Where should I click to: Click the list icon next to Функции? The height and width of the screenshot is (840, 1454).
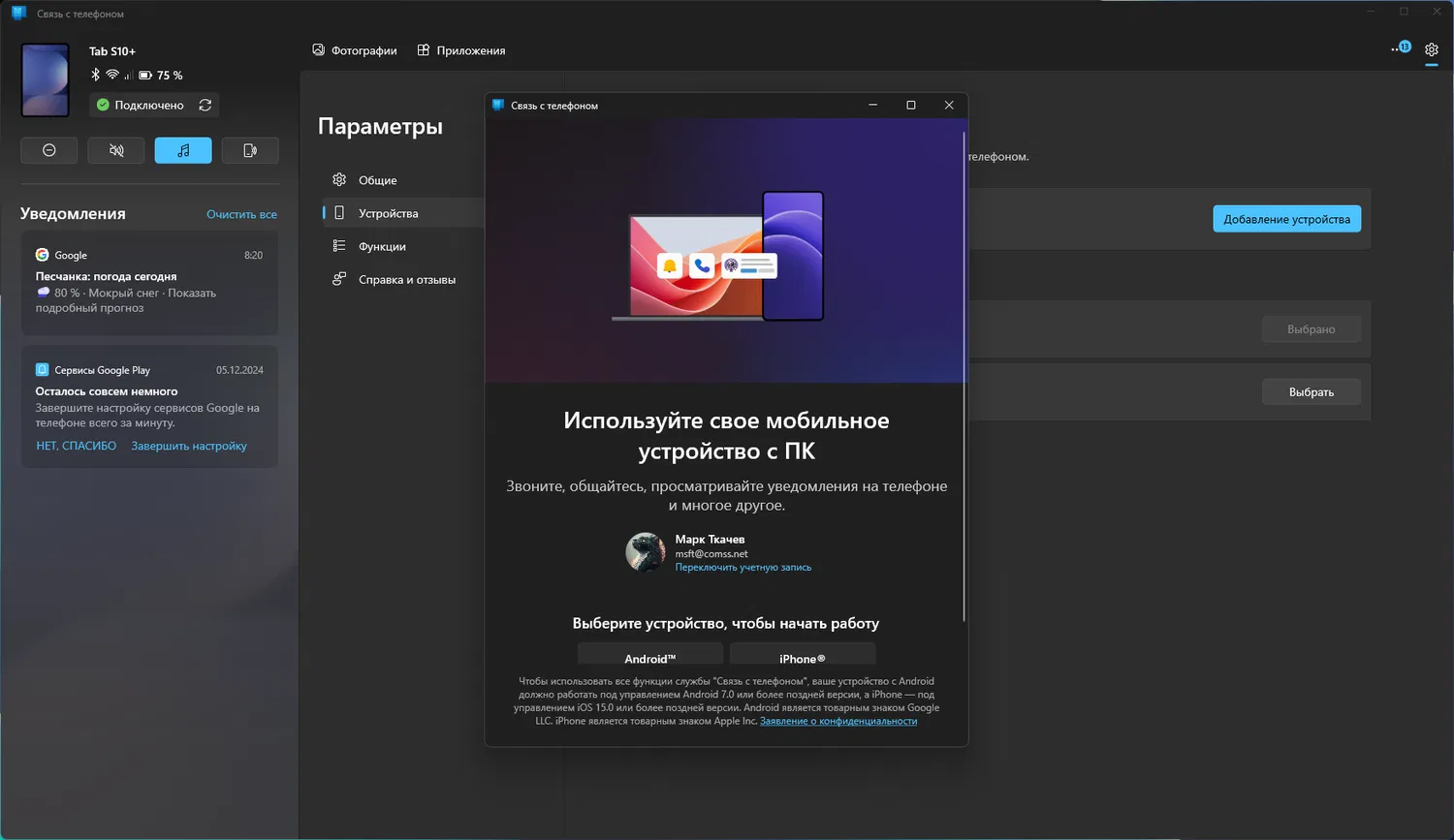tap(339, 245)
